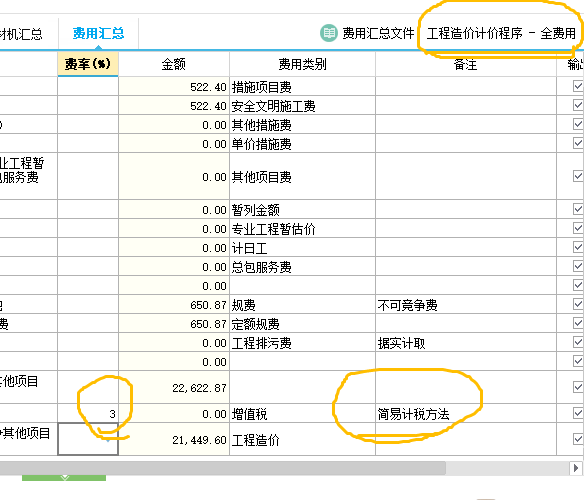Click the 简易计税方法 remark cell
Viewport: 584px width, 500px height.
tap(466, 414)
